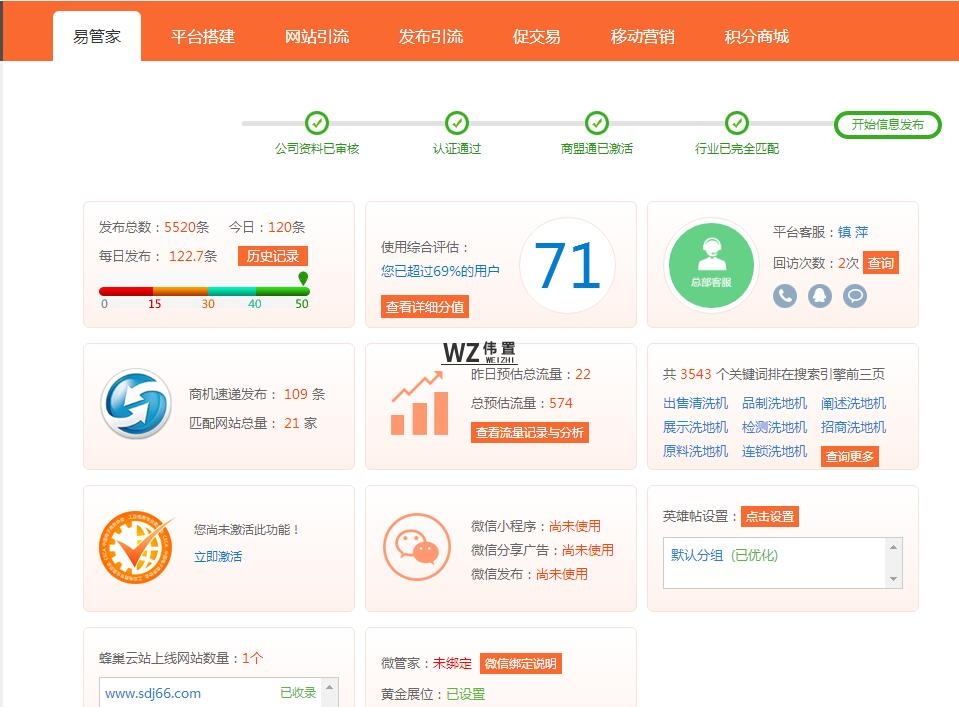959x707 pixels.
Task: Select 默认分组 in the 英雄帖 list
Action: click(697, 555)
